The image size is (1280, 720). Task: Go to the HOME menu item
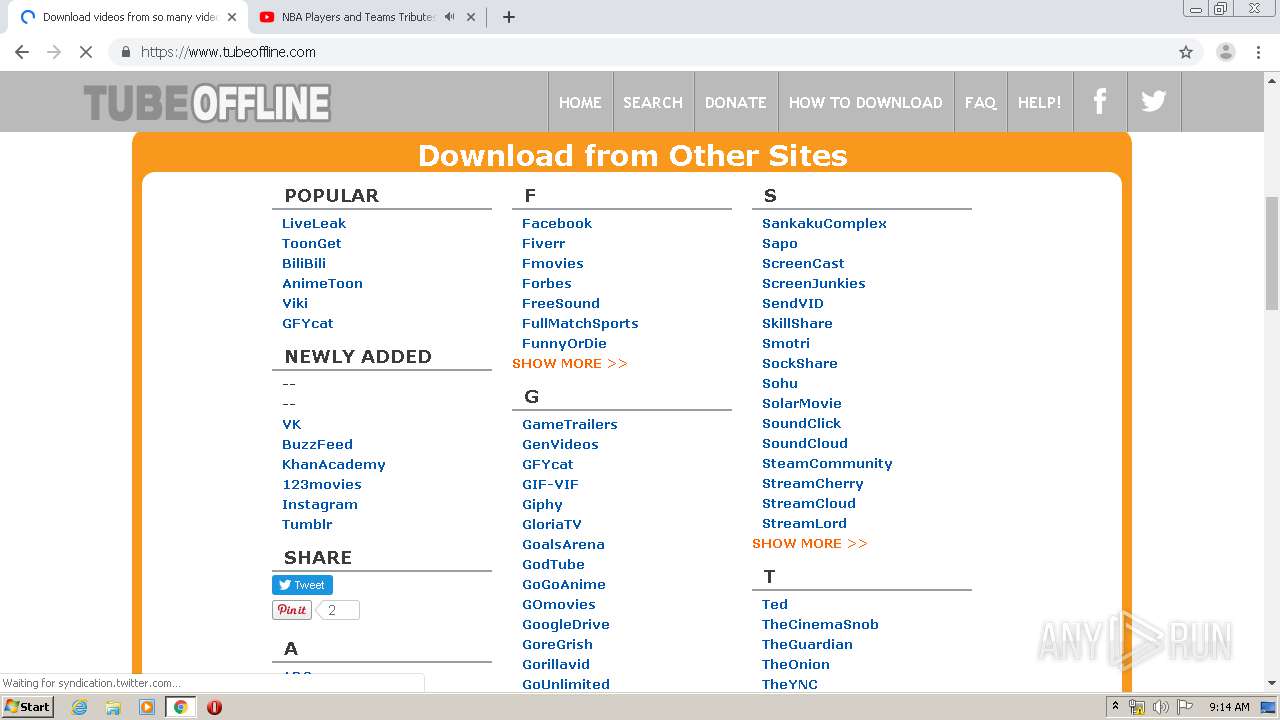tap(580, 102)
